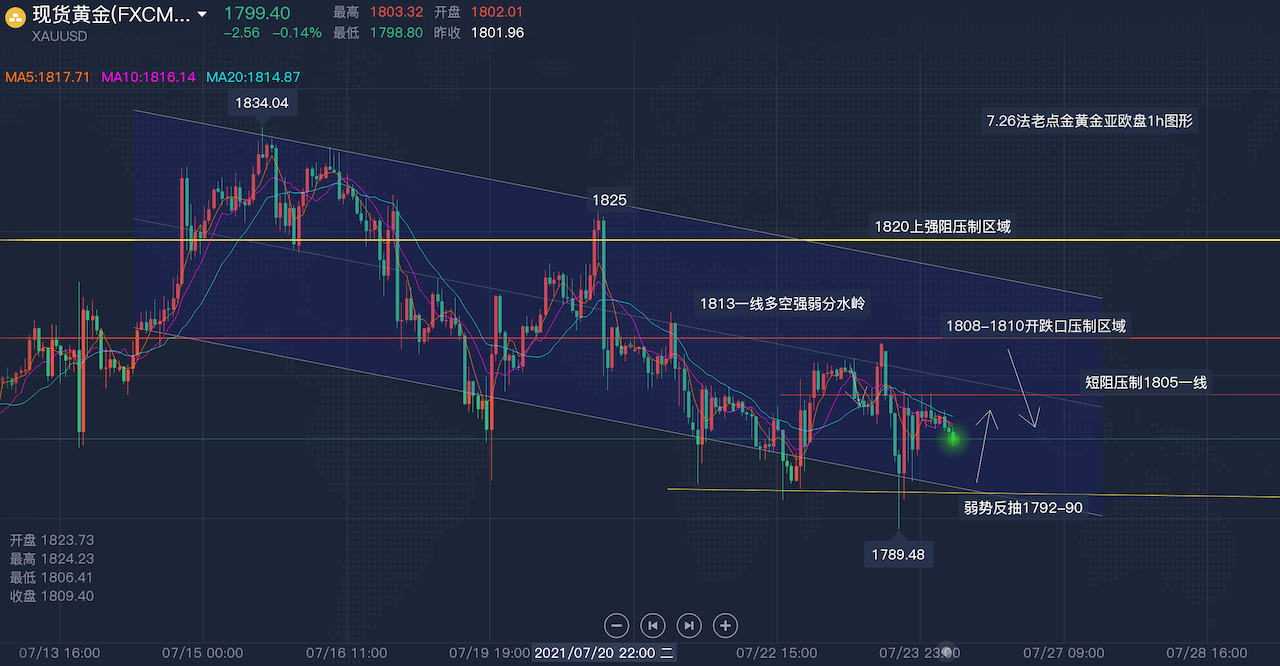This screenshot has width=1280, height=666.
Task: Jump to previous candle with skip-back button
Action: pyautogui.click(x=652, y=626)
